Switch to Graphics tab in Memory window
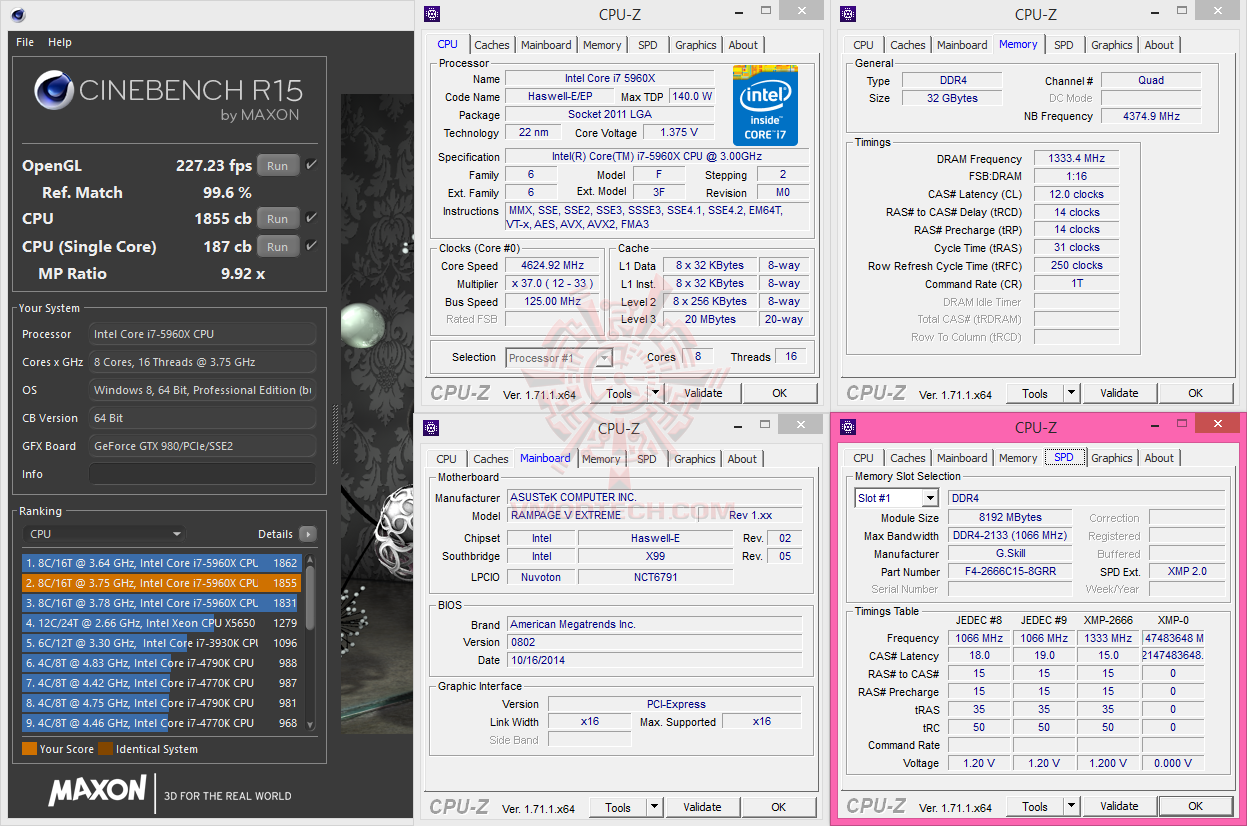The width and height of the screenshot is (1247, 826). tap(1112, 45)
